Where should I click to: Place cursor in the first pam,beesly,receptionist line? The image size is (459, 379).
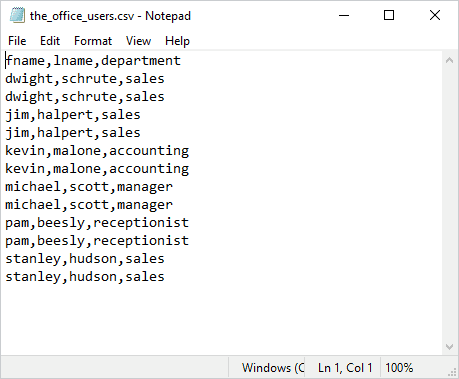97,223
